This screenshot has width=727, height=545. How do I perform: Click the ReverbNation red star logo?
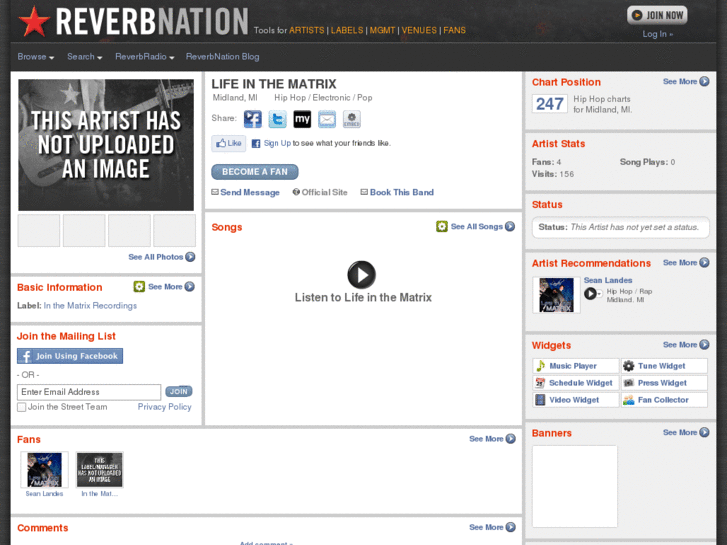pyautogui.click(x=34, y=22)
